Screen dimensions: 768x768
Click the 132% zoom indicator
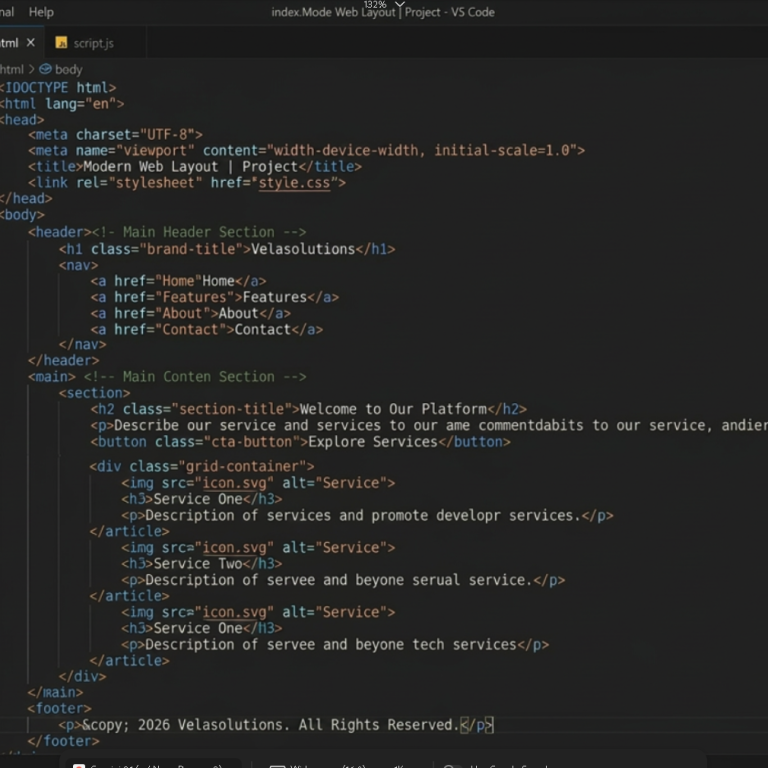pos(375,4)
